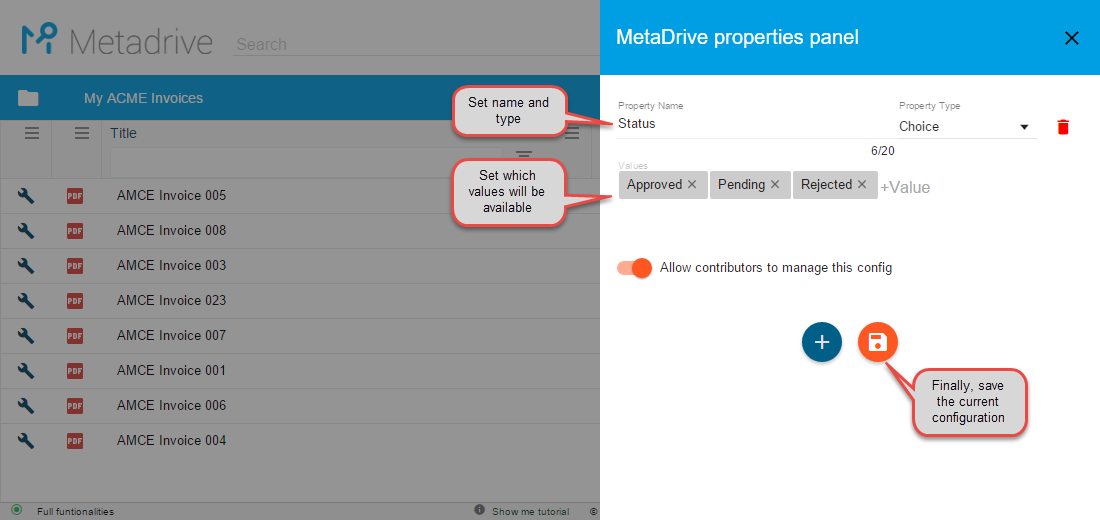This screenshot has height=520, width=1100.
Task: Select the Title column header
Action: pos(123,133)
